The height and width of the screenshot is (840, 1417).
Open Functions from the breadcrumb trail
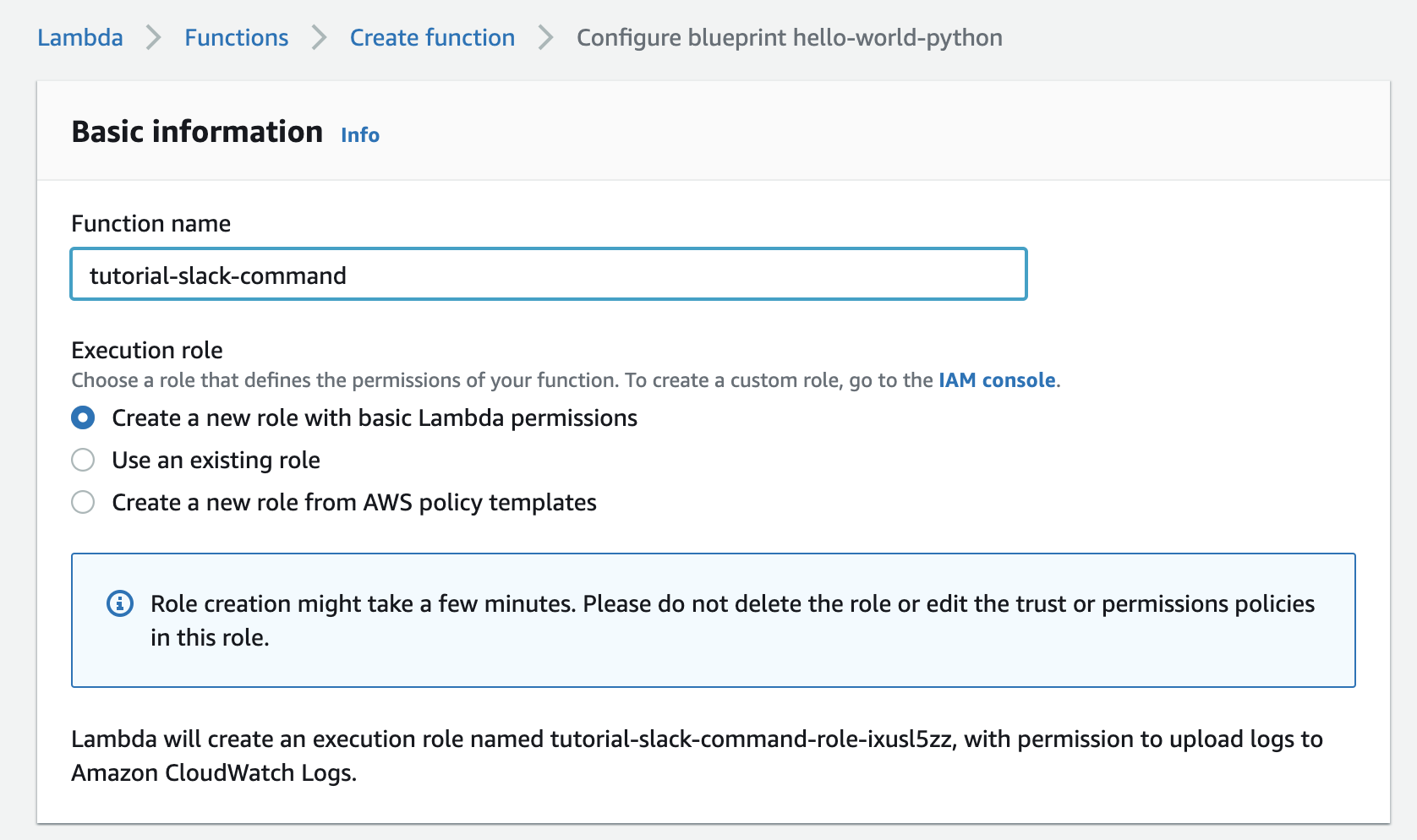pos(236,37)
